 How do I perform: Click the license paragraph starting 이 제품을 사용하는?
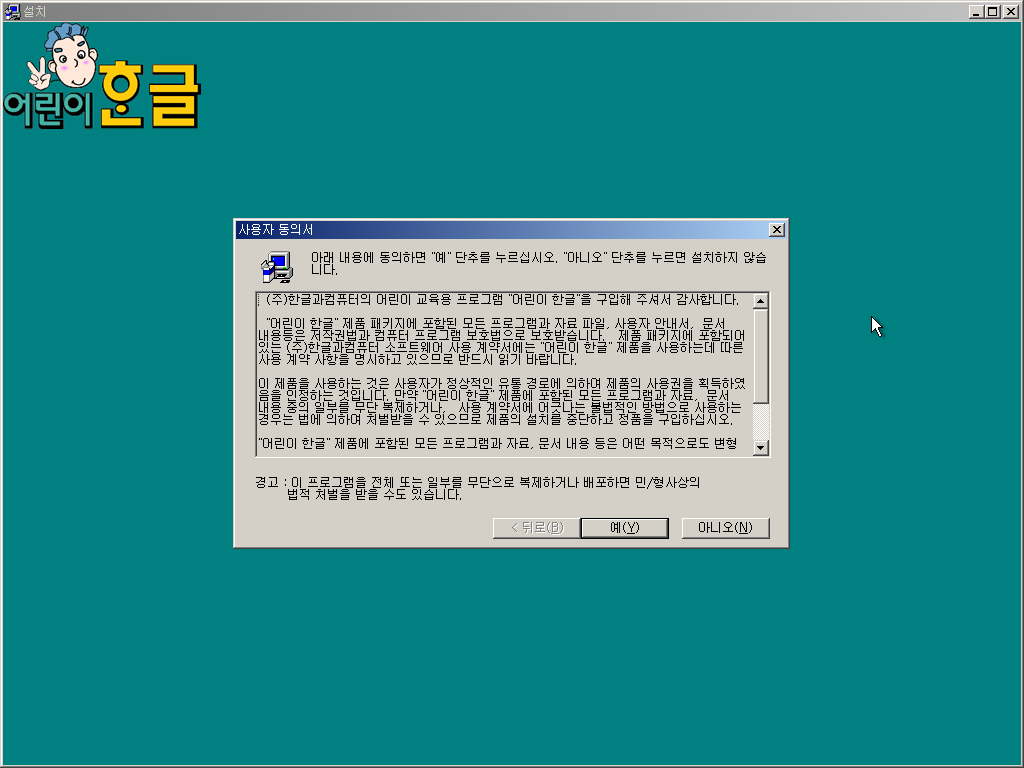502,401
